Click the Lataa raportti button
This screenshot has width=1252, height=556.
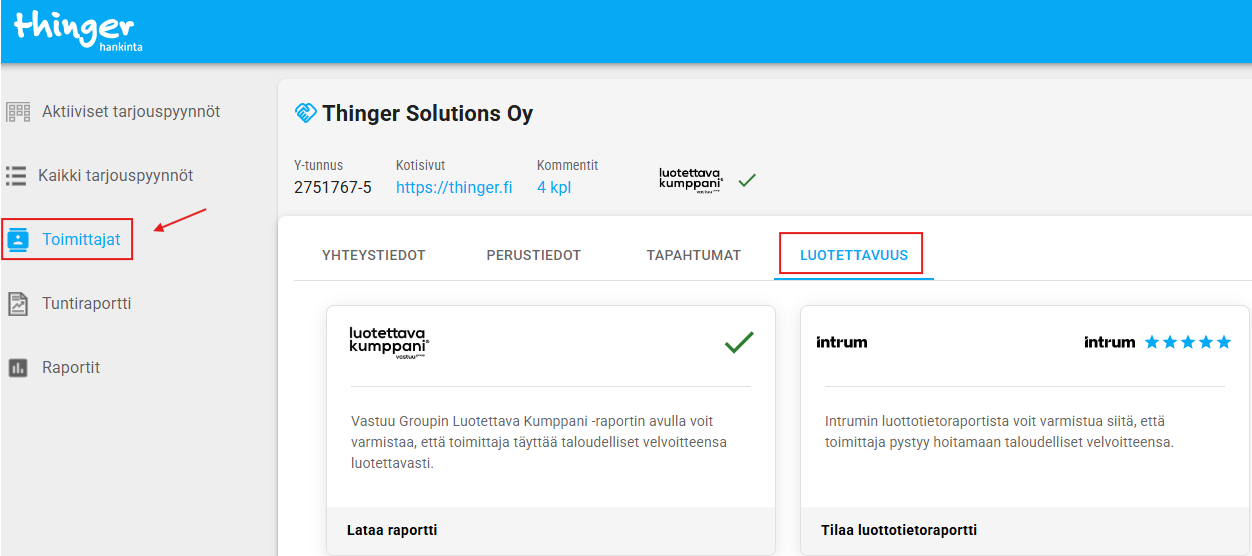[392, 530]
